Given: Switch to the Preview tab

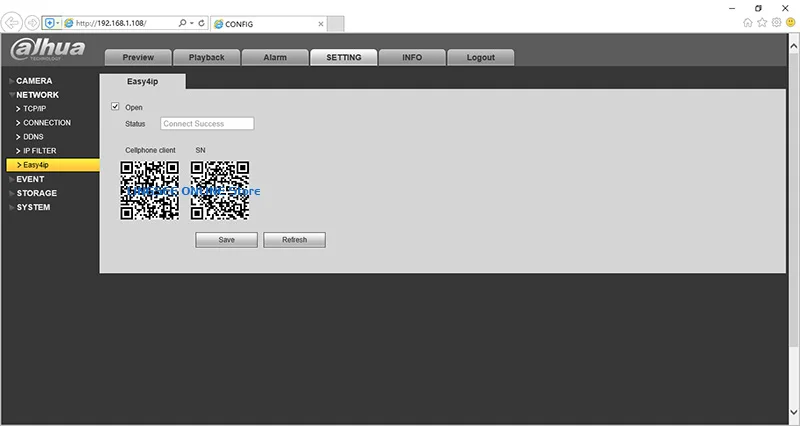Looking at the screenshot, I should coord(138,57).
